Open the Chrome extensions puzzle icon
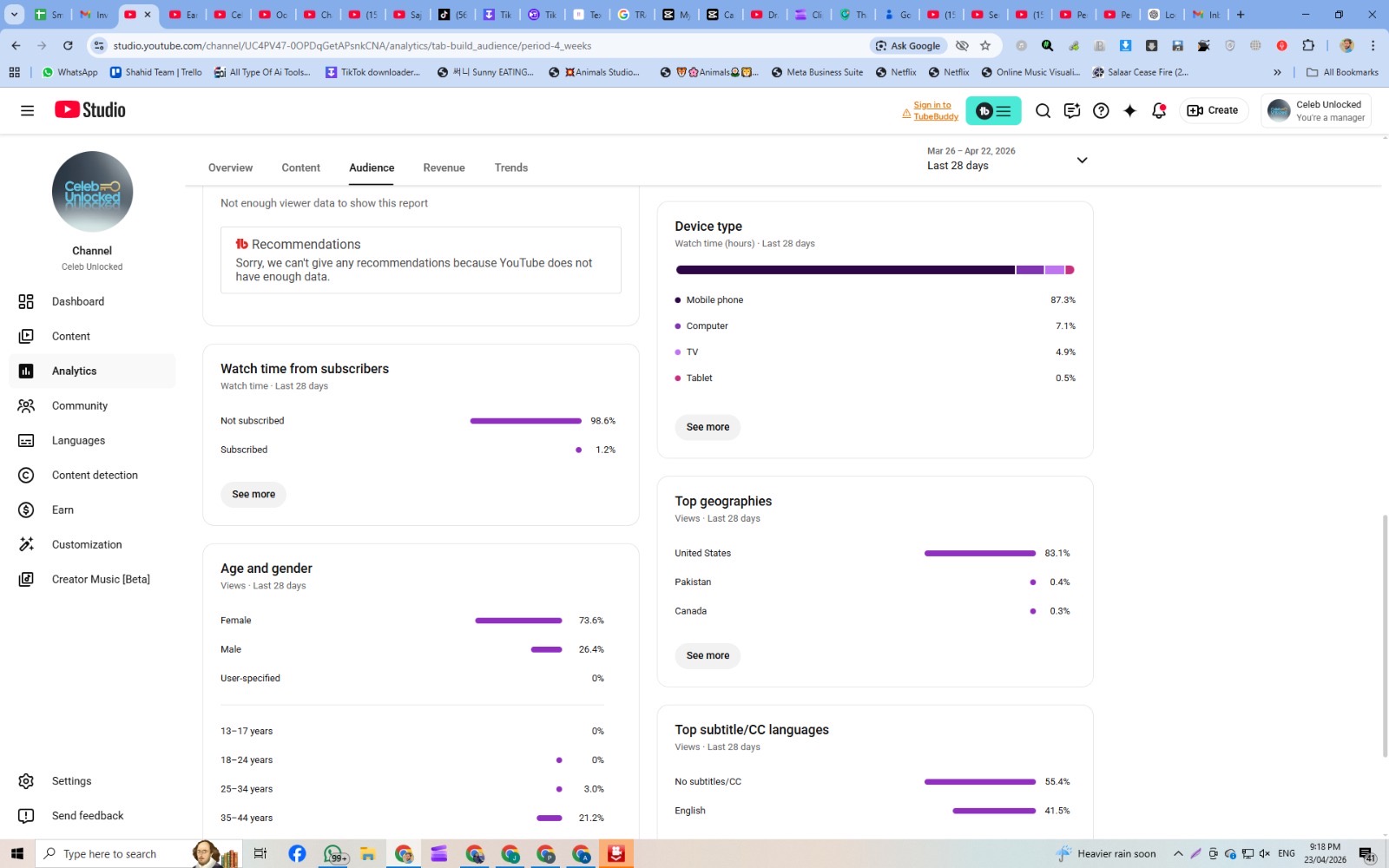Viewport: 1389px width, 868px height. click(x=1308, y=46)
